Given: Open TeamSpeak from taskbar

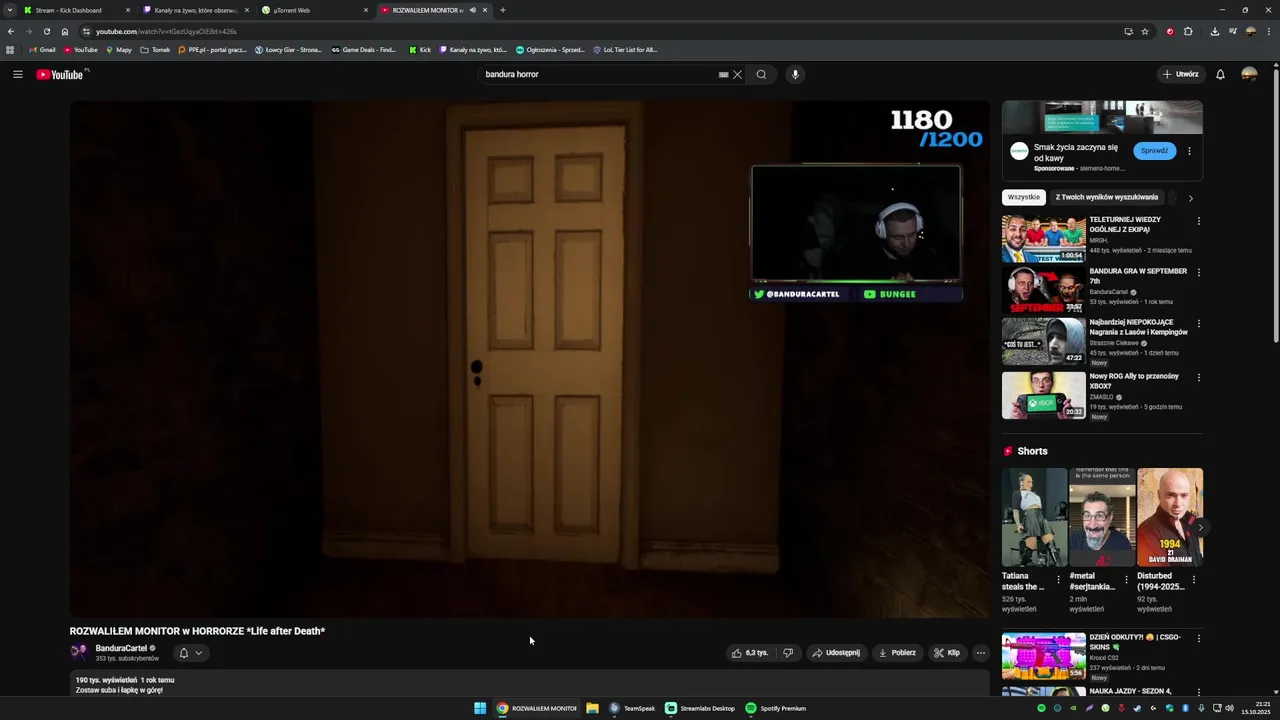Looking at the screenshot, I should [x=632, y=708].
